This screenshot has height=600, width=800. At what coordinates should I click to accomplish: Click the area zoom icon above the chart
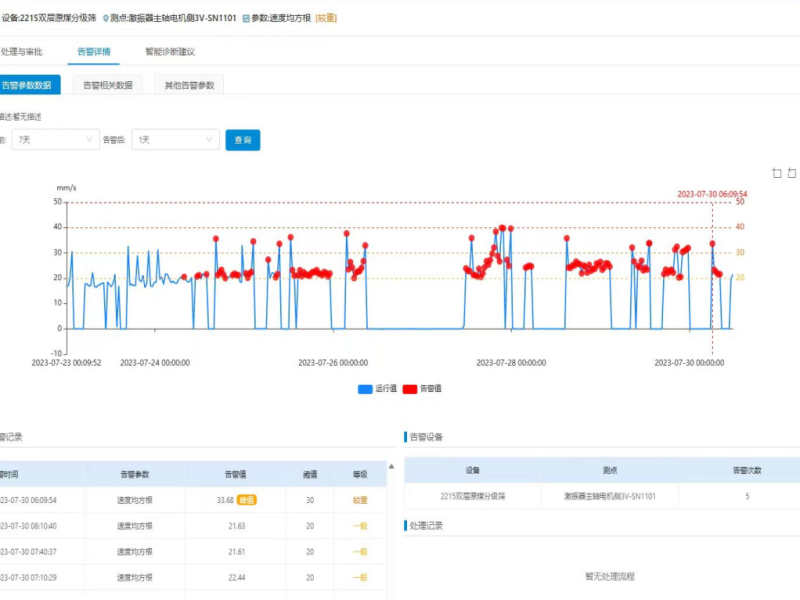(776, 173)
